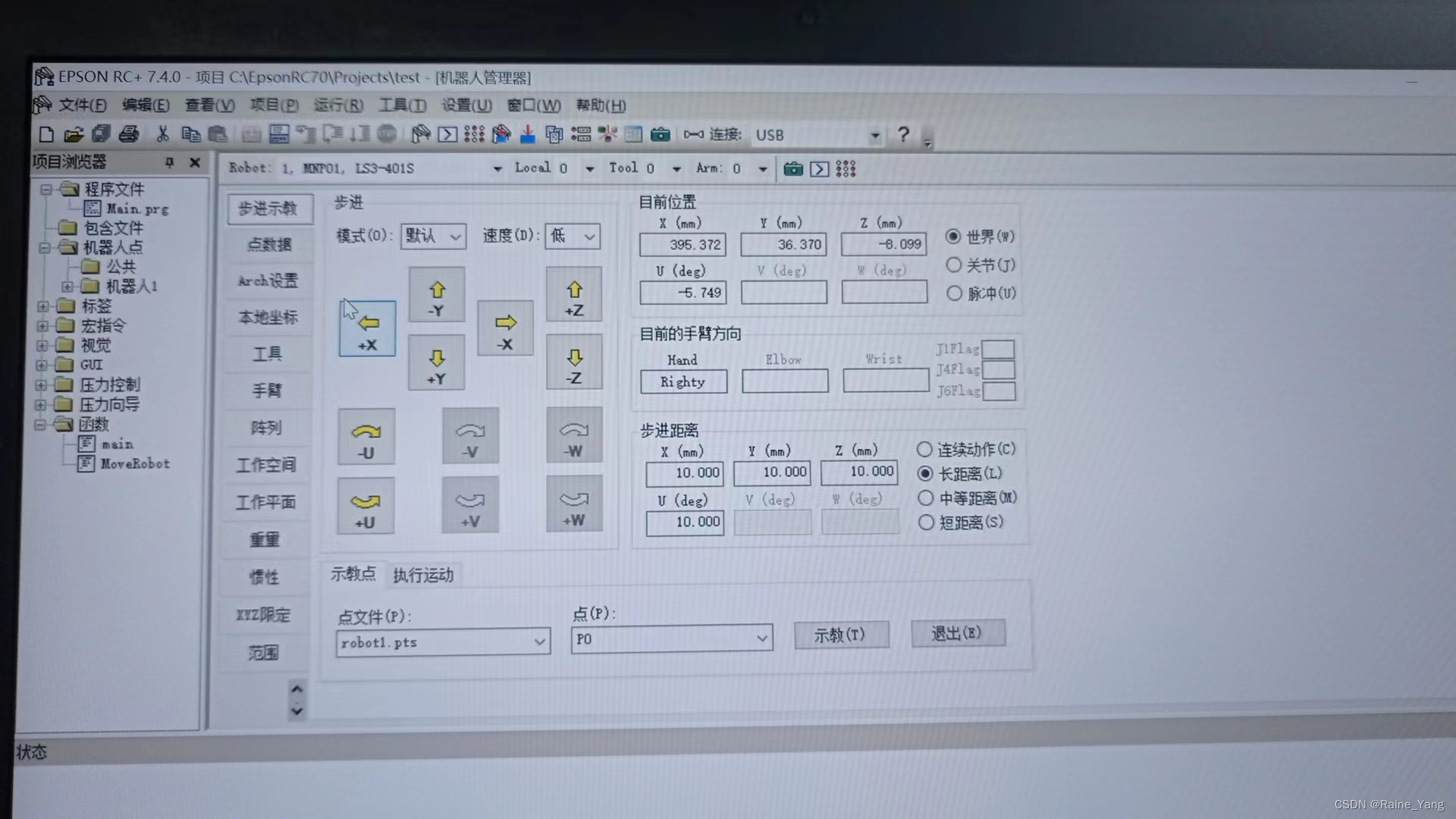Viewport: 1456px width, 819px height.
Task: Open the Local number dropdown
Action: pos(589,168)
